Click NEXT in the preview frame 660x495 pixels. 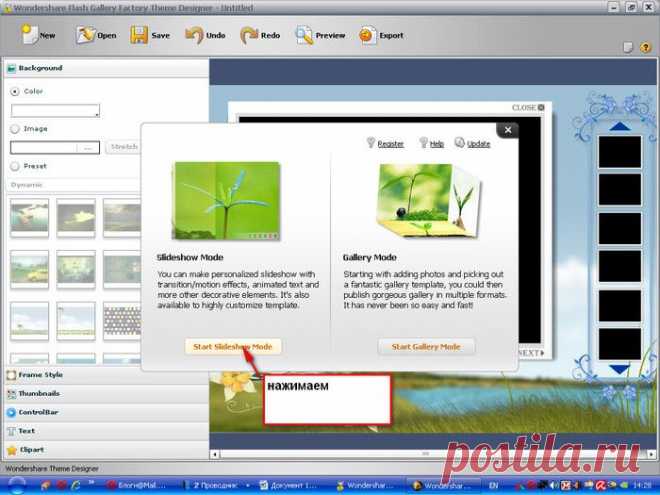(x=531, y=353)
